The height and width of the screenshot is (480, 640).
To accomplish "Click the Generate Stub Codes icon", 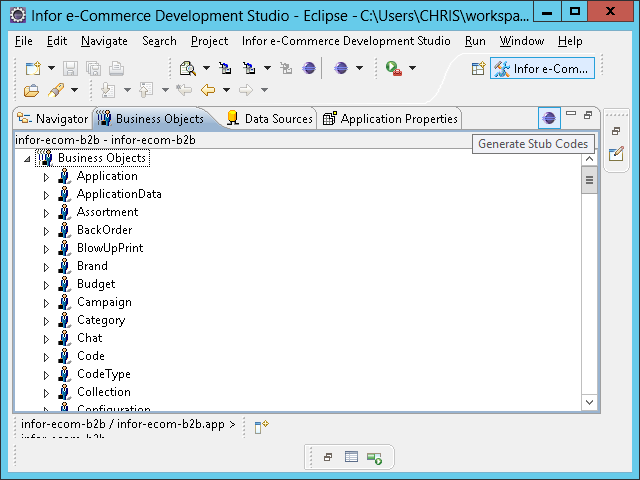I will click(549, 118).
